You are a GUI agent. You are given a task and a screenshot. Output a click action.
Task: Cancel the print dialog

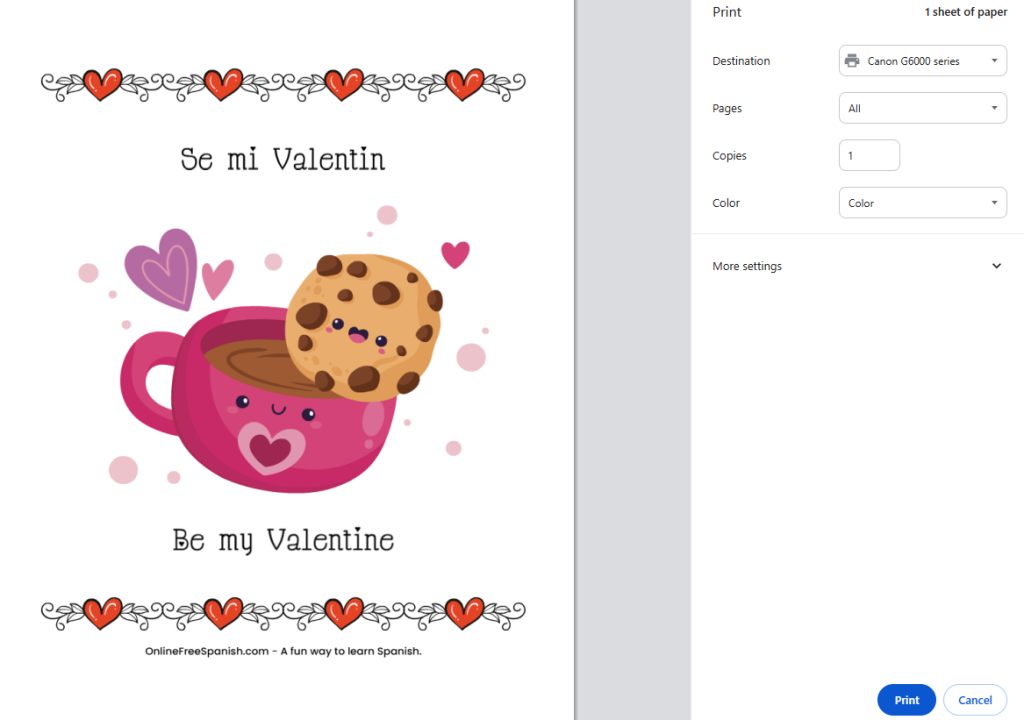pos(974,700)
